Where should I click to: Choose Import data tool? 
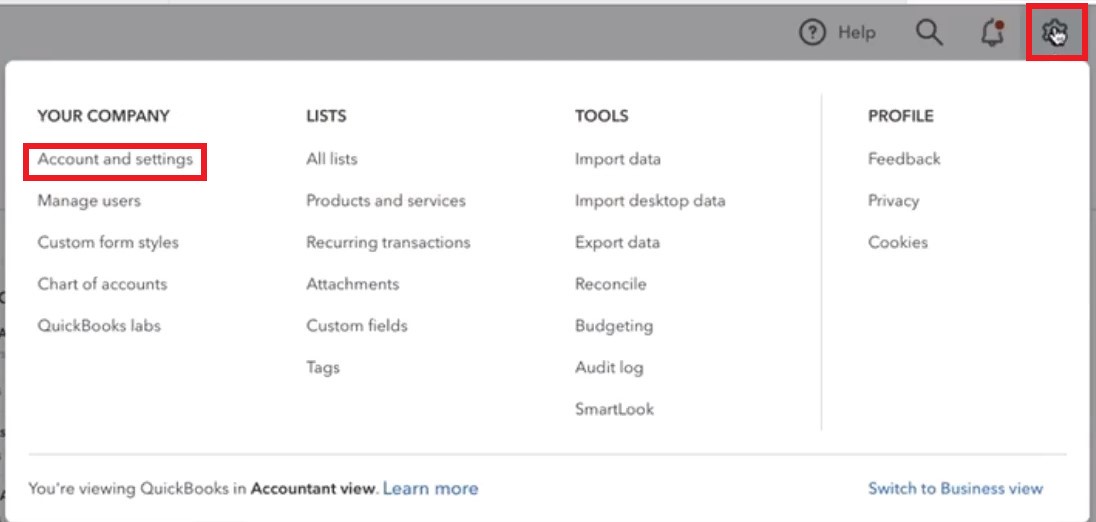[618, 159]
